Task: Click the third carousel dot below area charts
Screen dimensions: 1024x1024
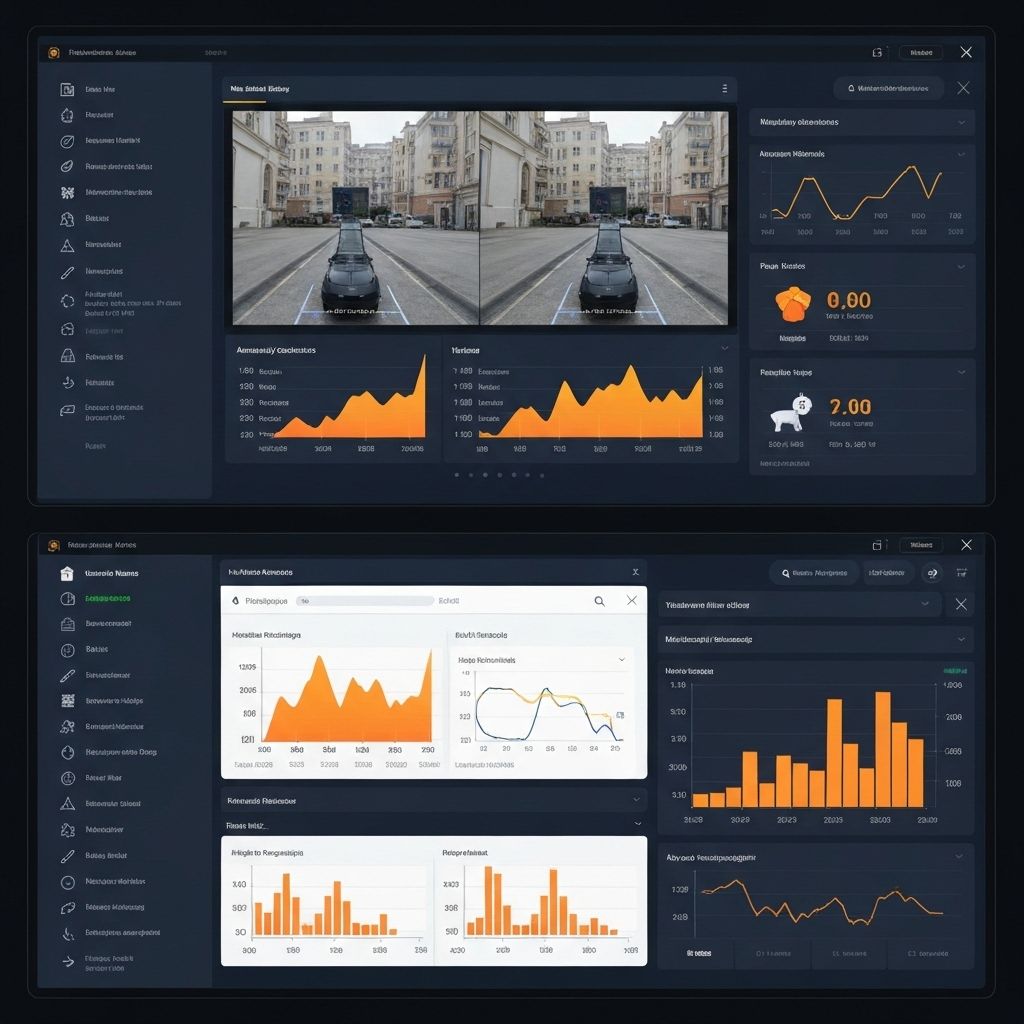Action: pos(485,475)
